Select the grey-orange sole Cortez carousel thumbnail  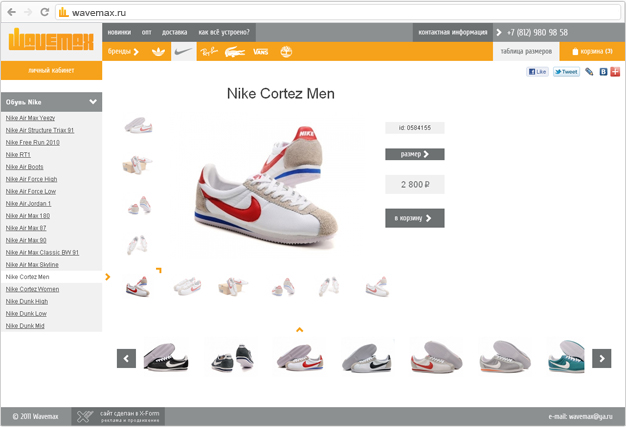[x=505, y=358]
